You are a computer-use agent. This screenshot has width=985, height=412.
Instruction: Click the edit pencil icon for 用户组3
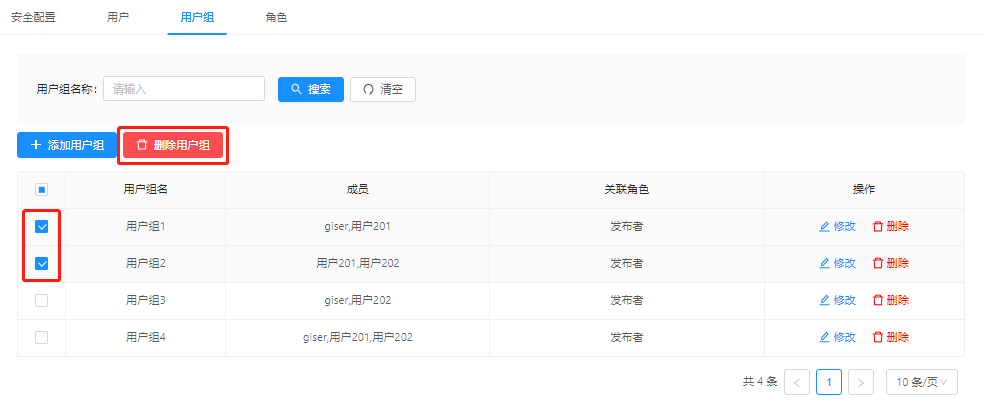click(825, 301)
